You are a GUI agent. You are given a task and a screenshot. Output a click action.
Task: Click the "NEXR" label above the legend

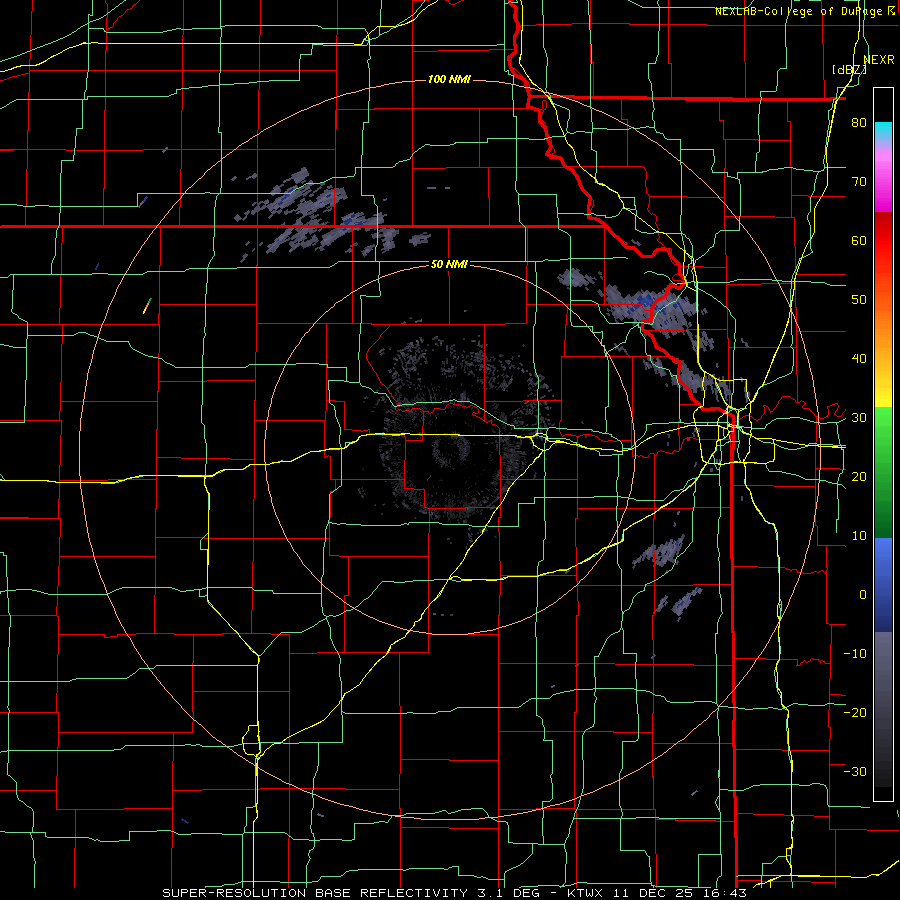[879, 60]
